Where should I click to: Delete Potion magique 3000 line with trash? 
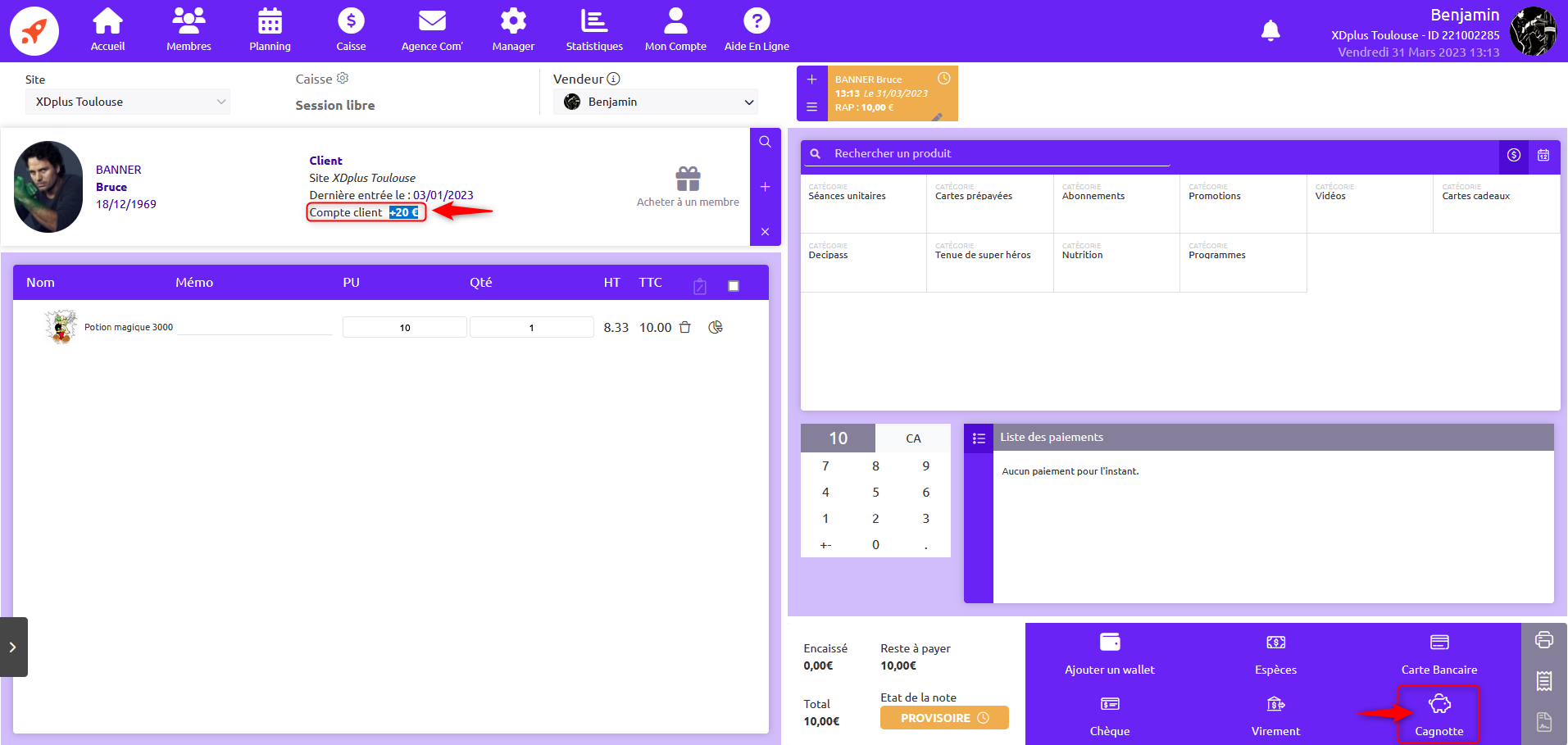(x=685, y=327)
